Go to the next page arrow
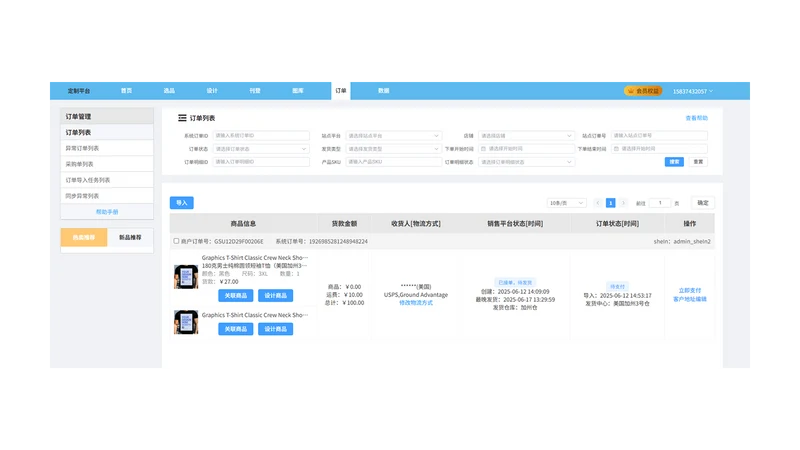 pos(623,203)
